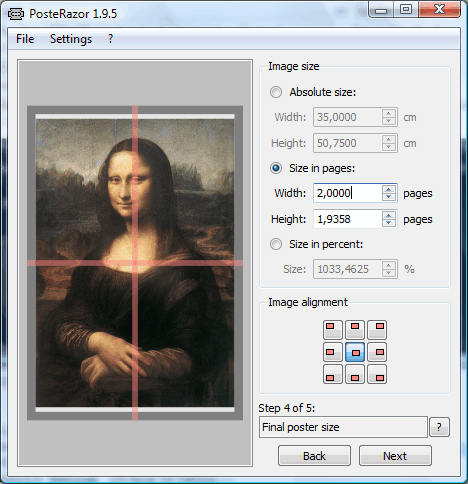The image size is (468, 484).
Task: Select top-left image alignment button
Action: [333, 329]
